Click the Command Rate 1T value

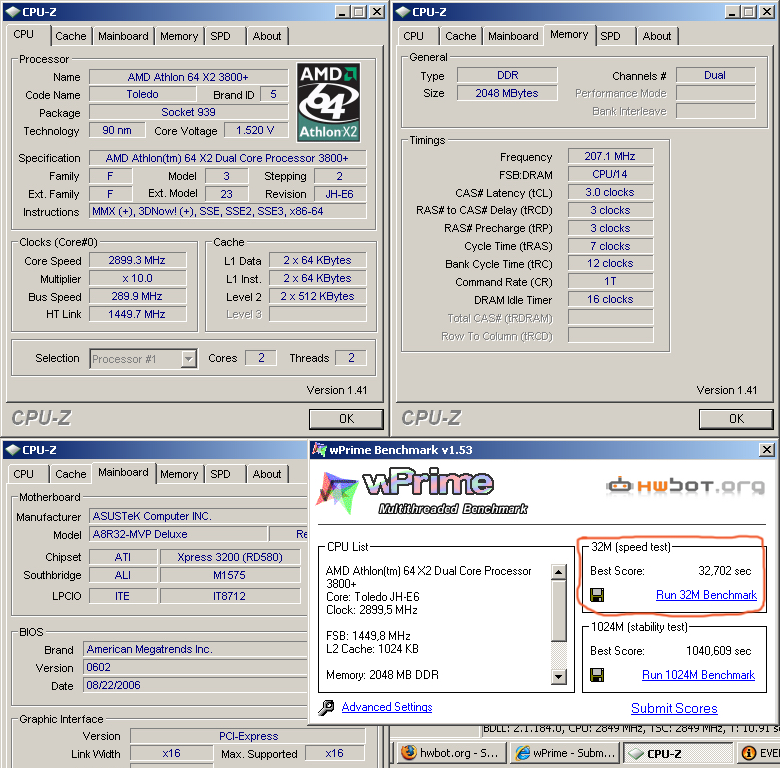[x=610, y=282]
